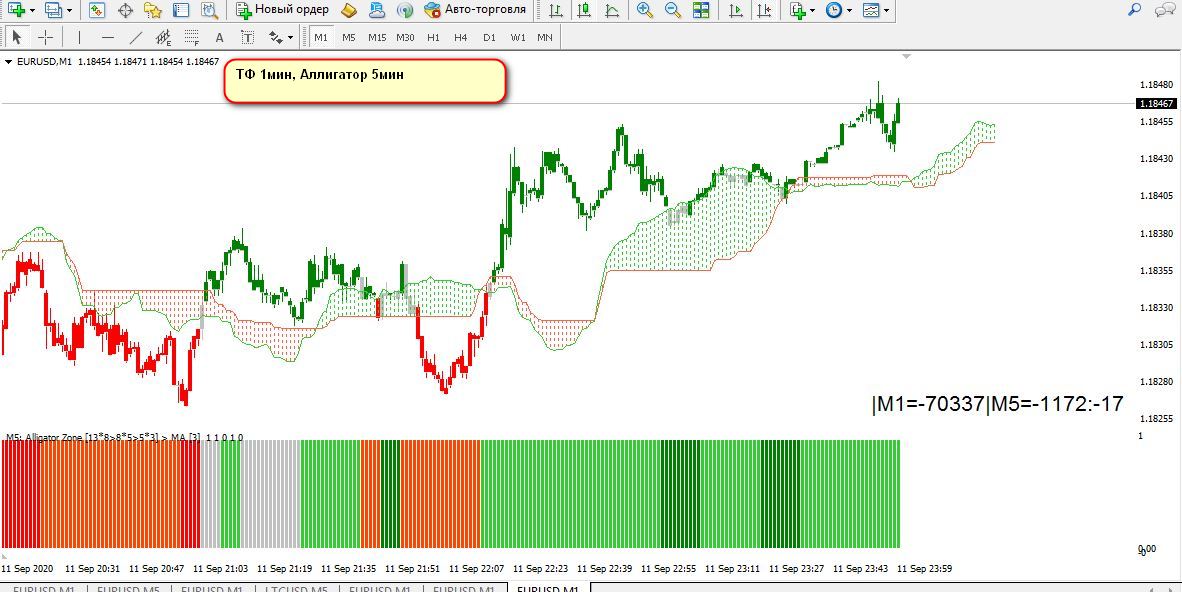The width and height of the screenshot is (1182, 592).
Task: Open the Market Watch window
Action: click(x=97, y=10)
